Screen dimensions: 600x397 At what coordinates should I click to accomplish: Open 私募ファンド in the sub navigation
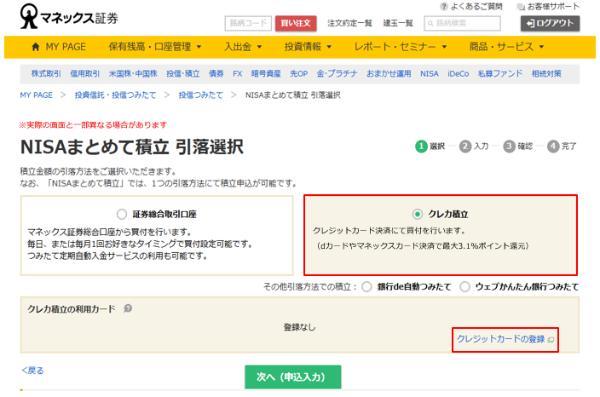click(500, 74)
